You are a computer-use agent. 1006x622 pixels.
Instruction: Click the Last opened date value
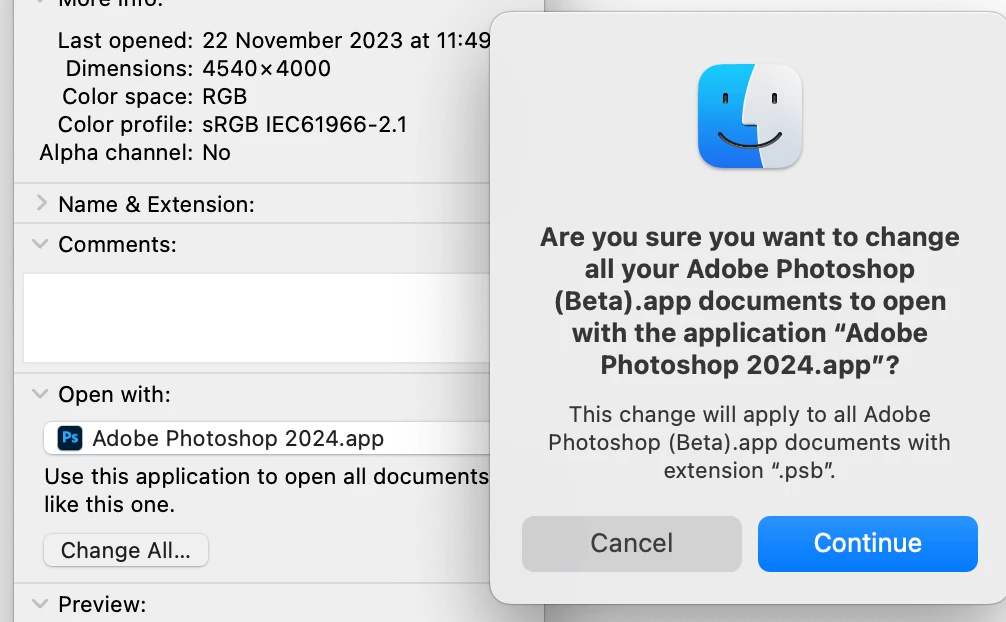346,40
